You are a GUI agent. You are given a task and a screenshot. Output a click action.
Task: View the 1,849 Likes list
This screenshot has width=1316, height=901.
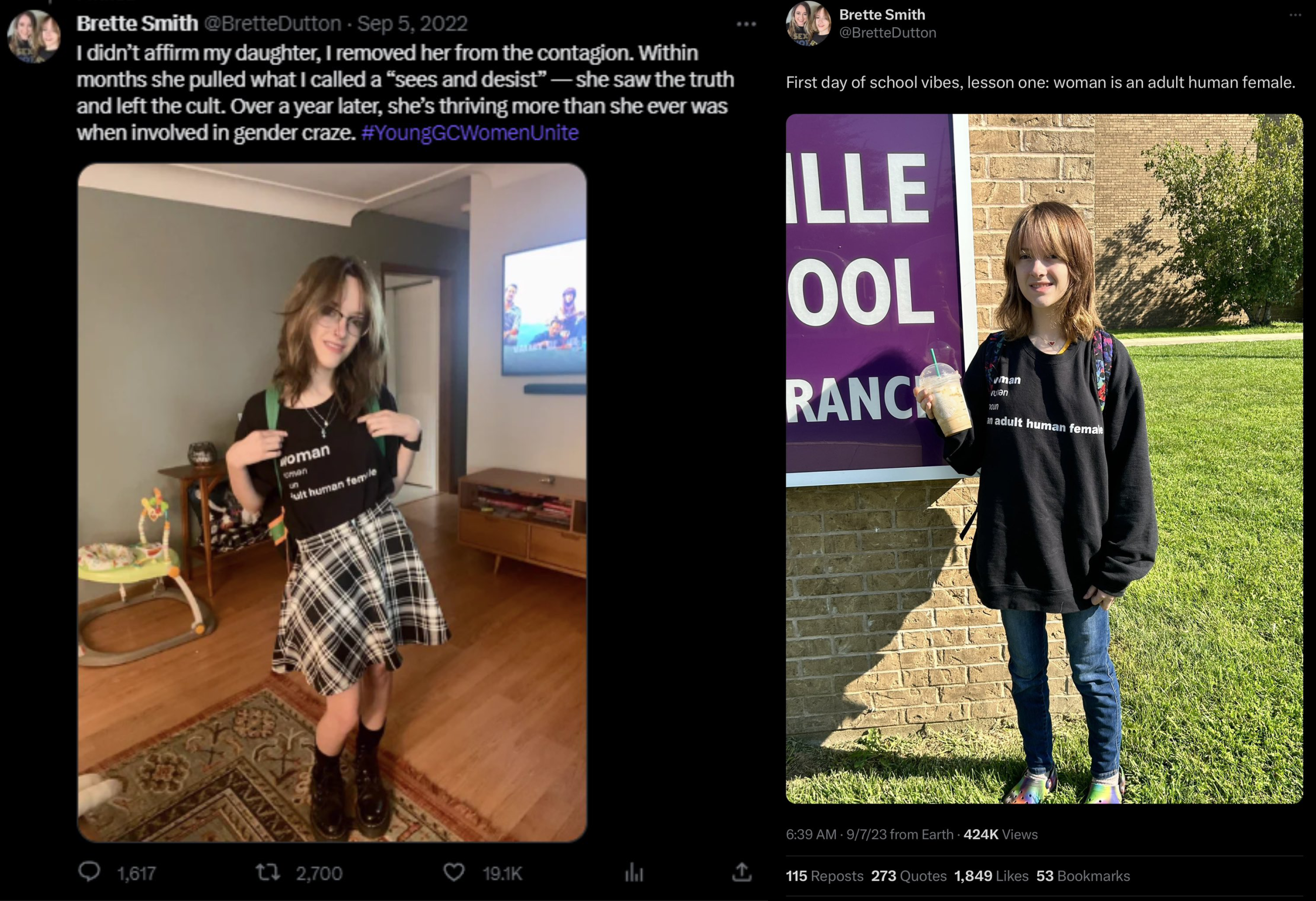pos(991,876)
